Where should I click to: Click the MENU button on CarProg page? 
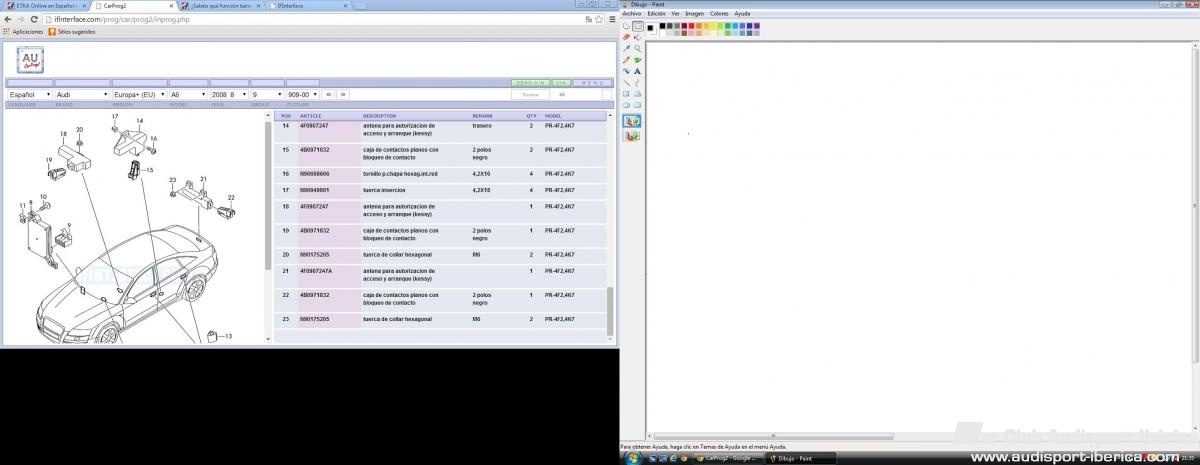point(592,83)
